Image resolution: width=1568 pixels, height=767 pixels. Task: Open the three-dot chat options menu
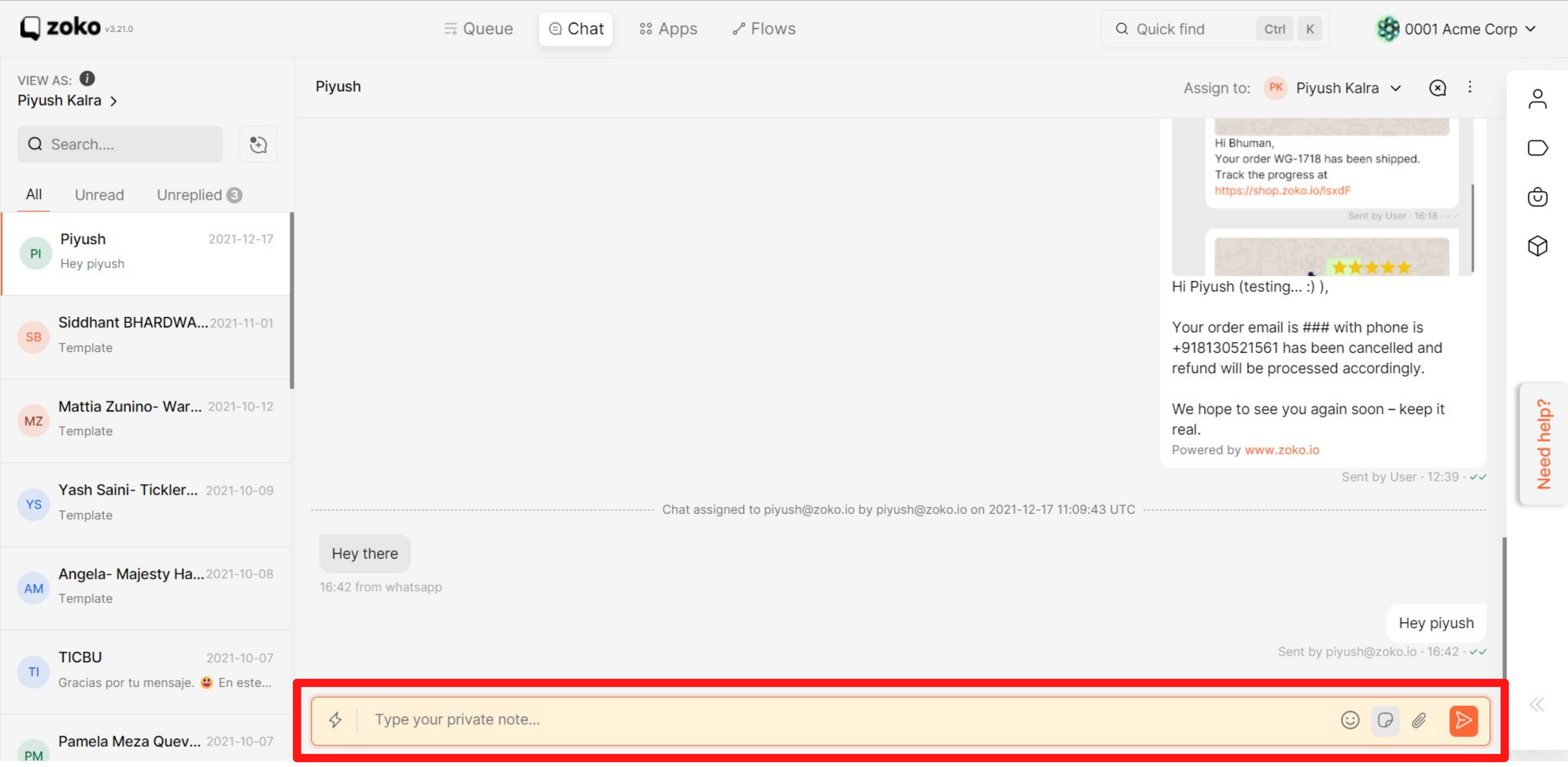coord(1470,87)
